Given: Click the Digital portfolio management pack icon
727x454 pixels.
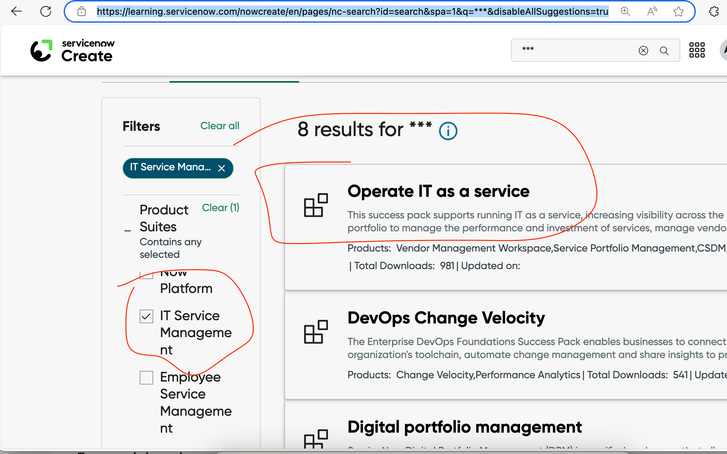Looking at the screenshot, I should (316, 438).
